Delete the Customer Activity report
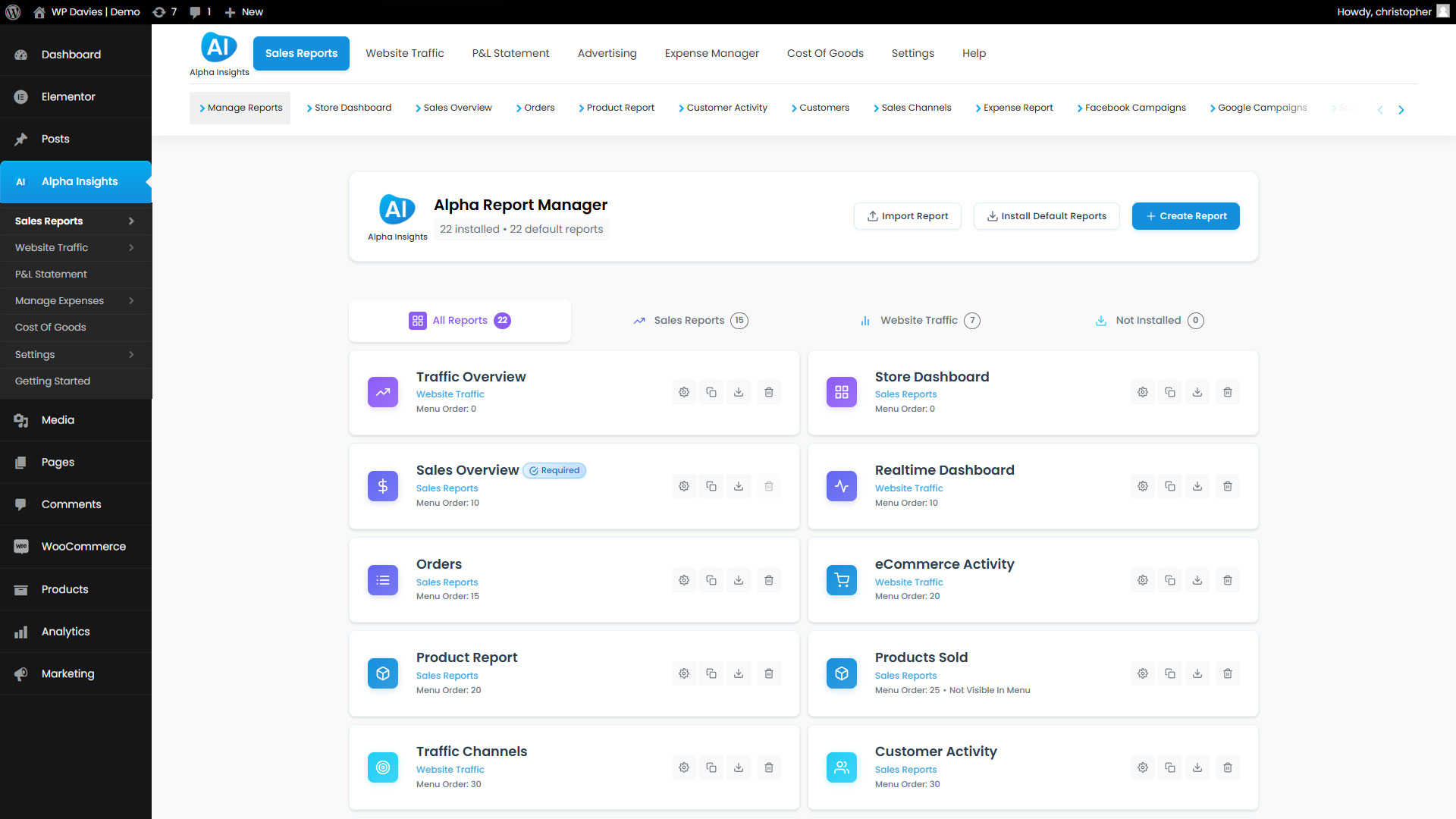The width and height of the screenshot is (1456, 819). (x=1228, y=767)
